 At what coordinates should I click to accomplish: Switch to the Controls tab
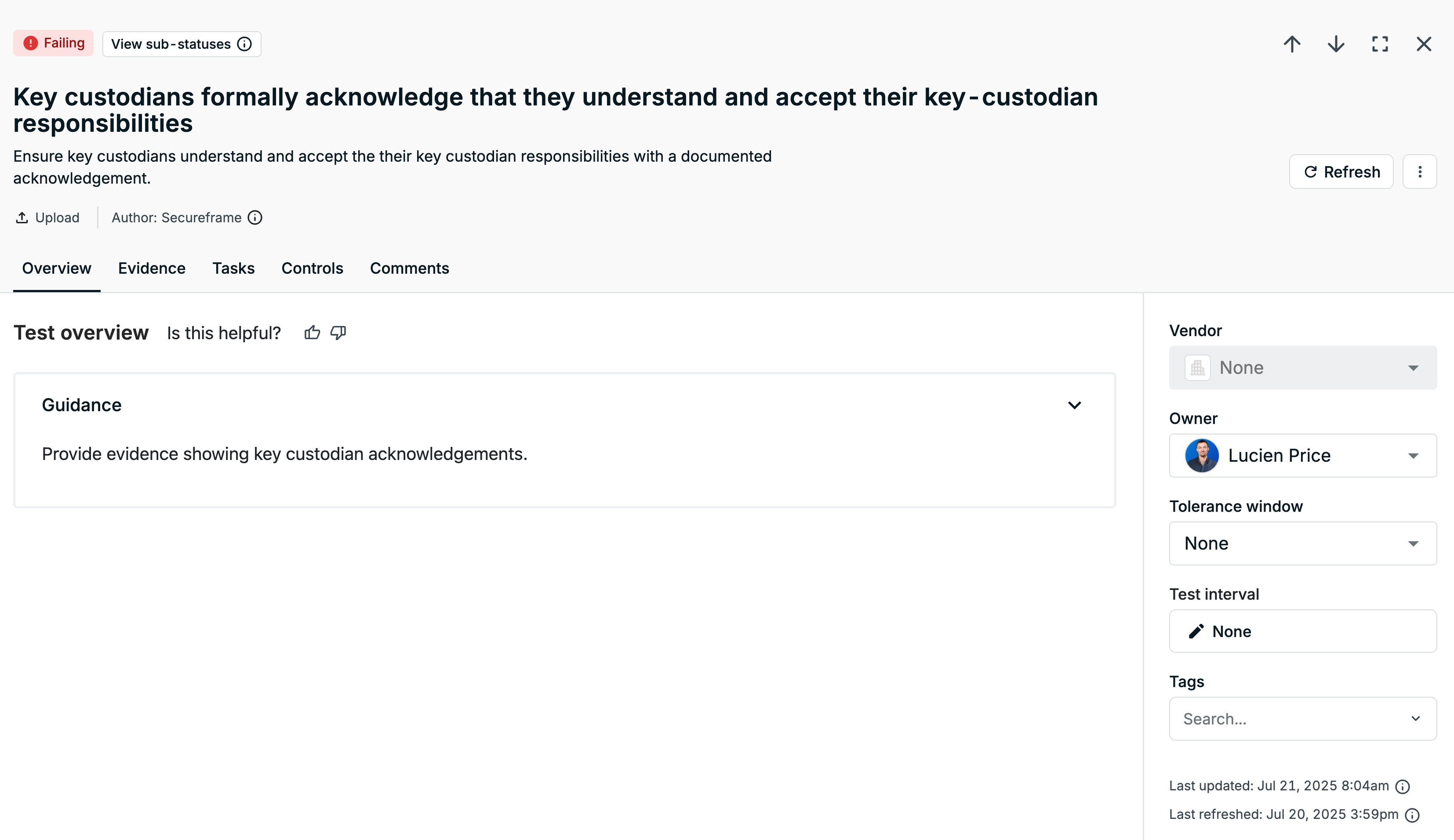coord(312,268)
